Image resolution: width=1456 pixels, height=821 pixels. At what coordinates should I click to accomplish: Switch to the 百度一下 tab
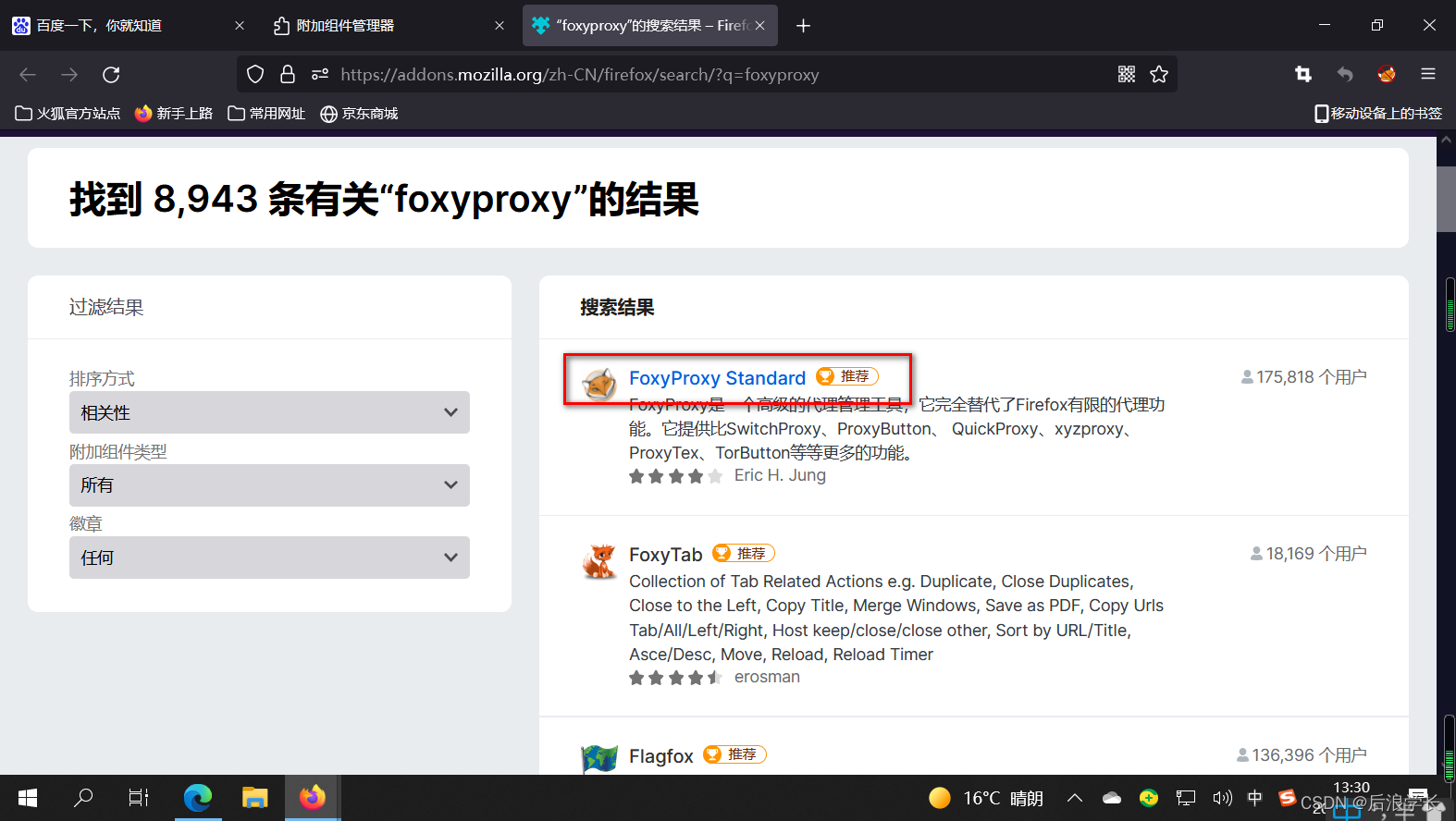[128, 26]
